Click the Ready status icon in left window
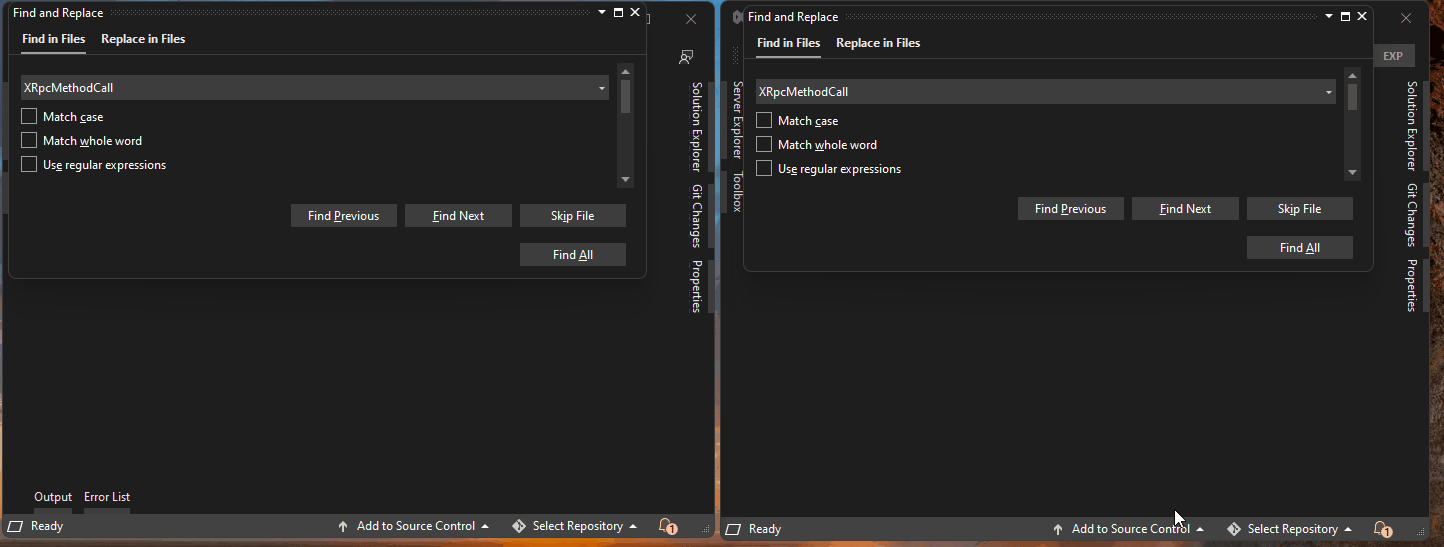 [x=16, y=526]
